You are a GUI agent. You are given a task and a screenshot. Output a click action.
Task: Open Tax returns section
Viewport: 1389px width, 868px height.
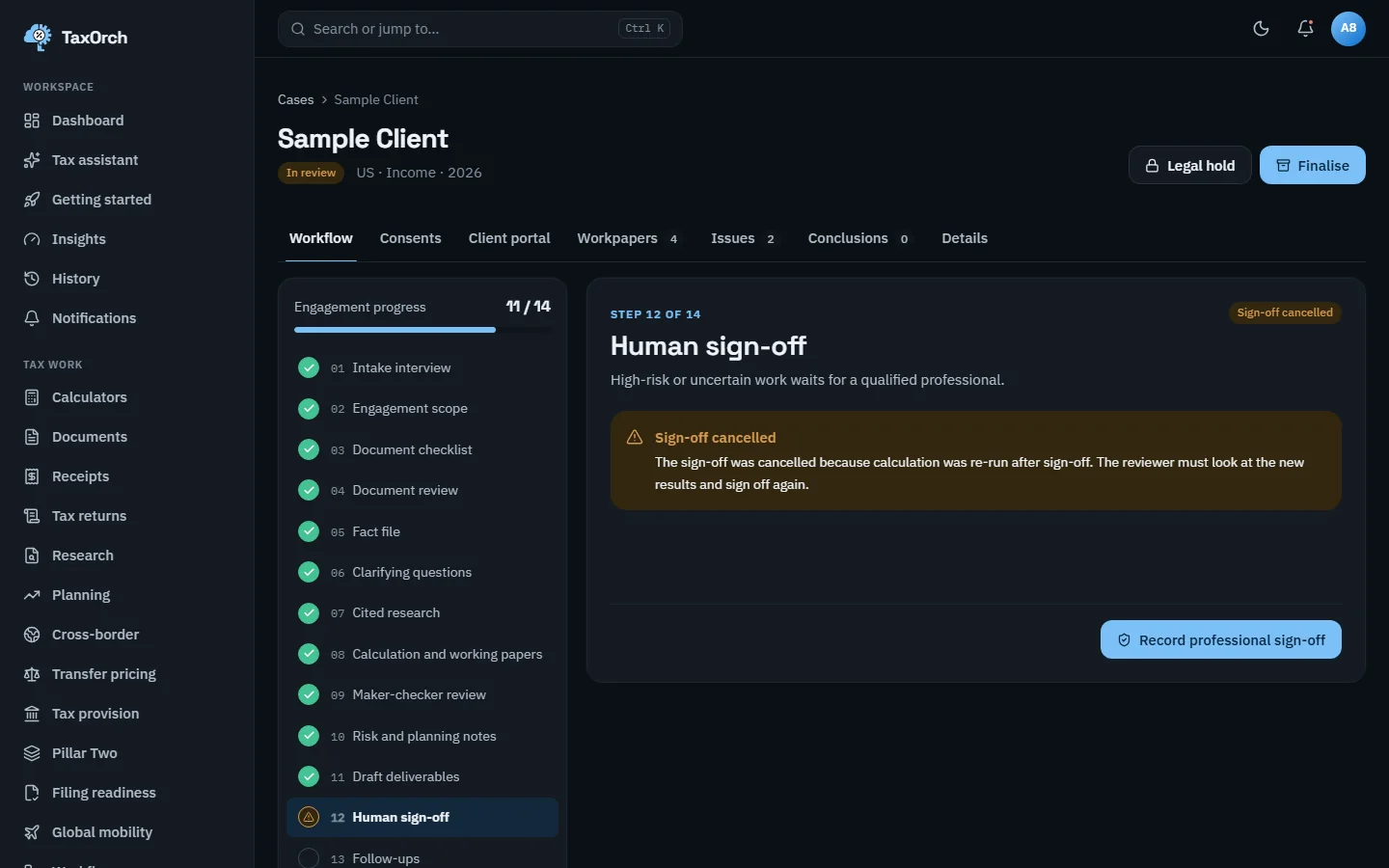click(x=127, y=516)
